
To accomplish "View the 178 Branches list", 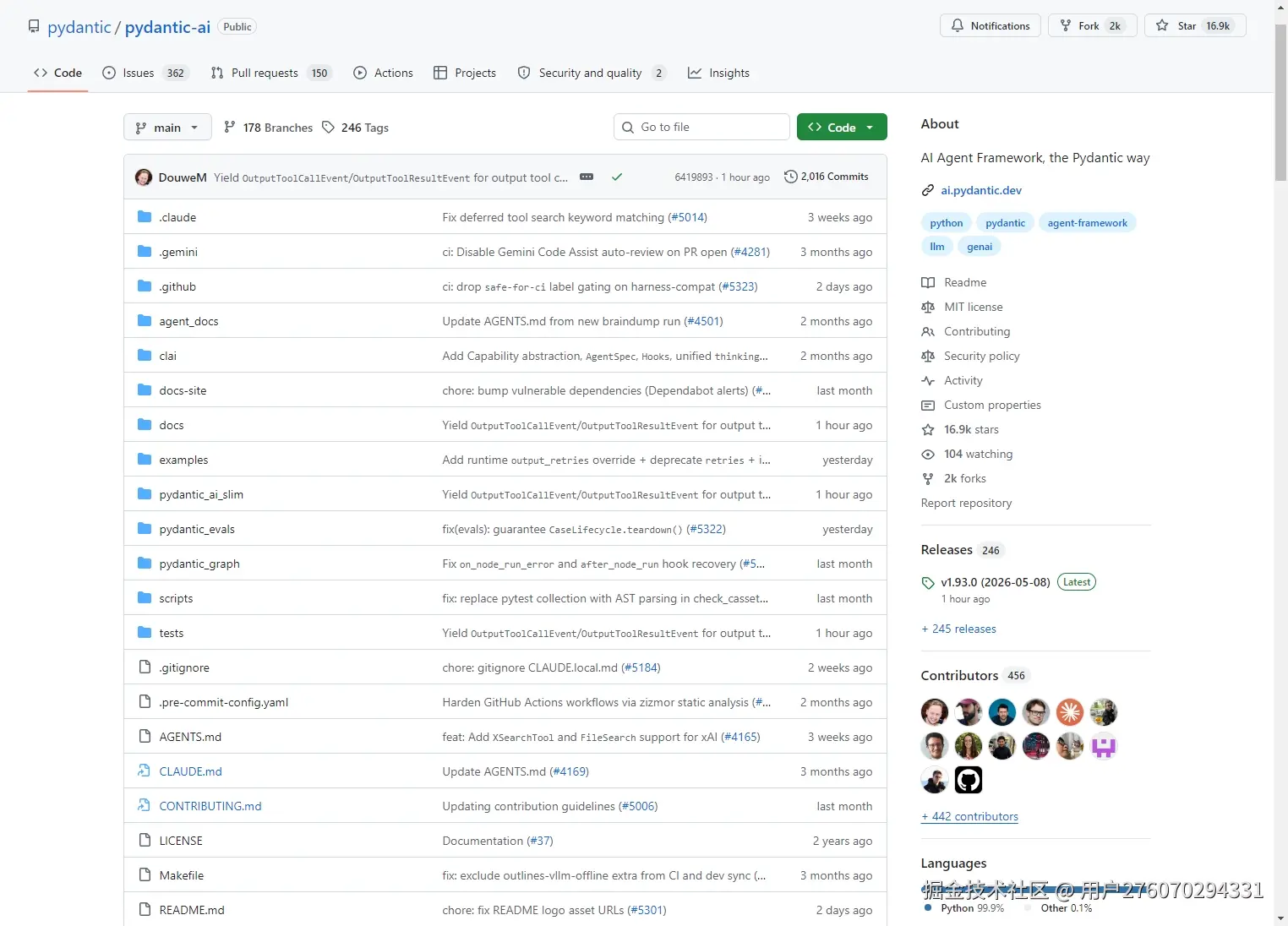I will pos(268,128).
